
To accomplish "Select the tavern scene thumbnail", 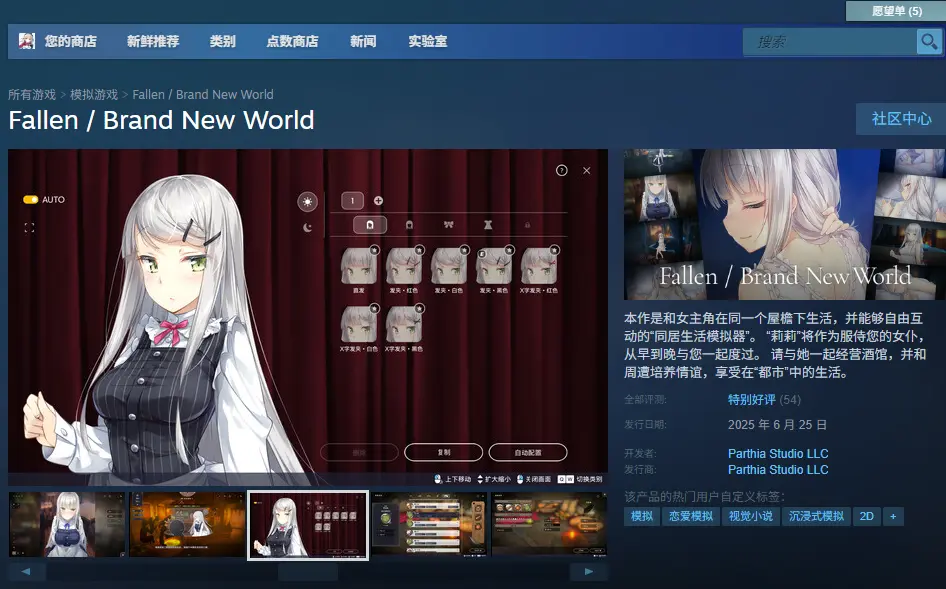I will [x=188, y=524].
